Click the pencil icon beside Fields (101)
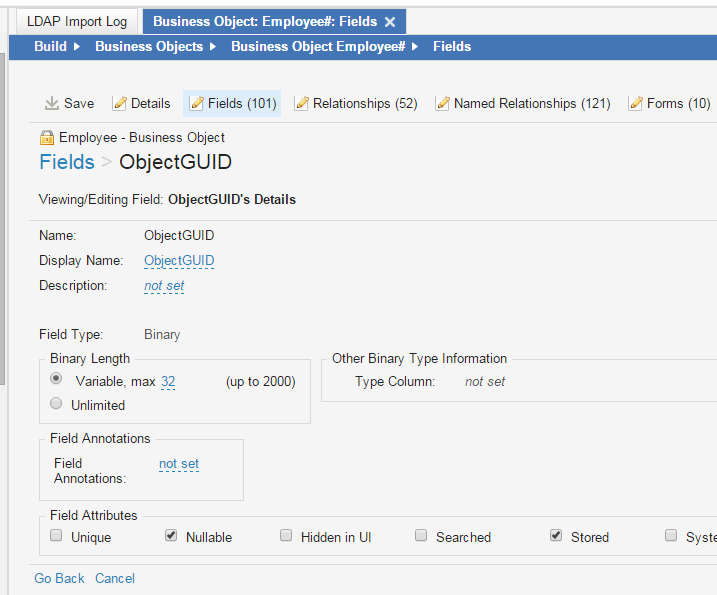The image size is (717, 595). pyautogui.click(x=197, y=103)
